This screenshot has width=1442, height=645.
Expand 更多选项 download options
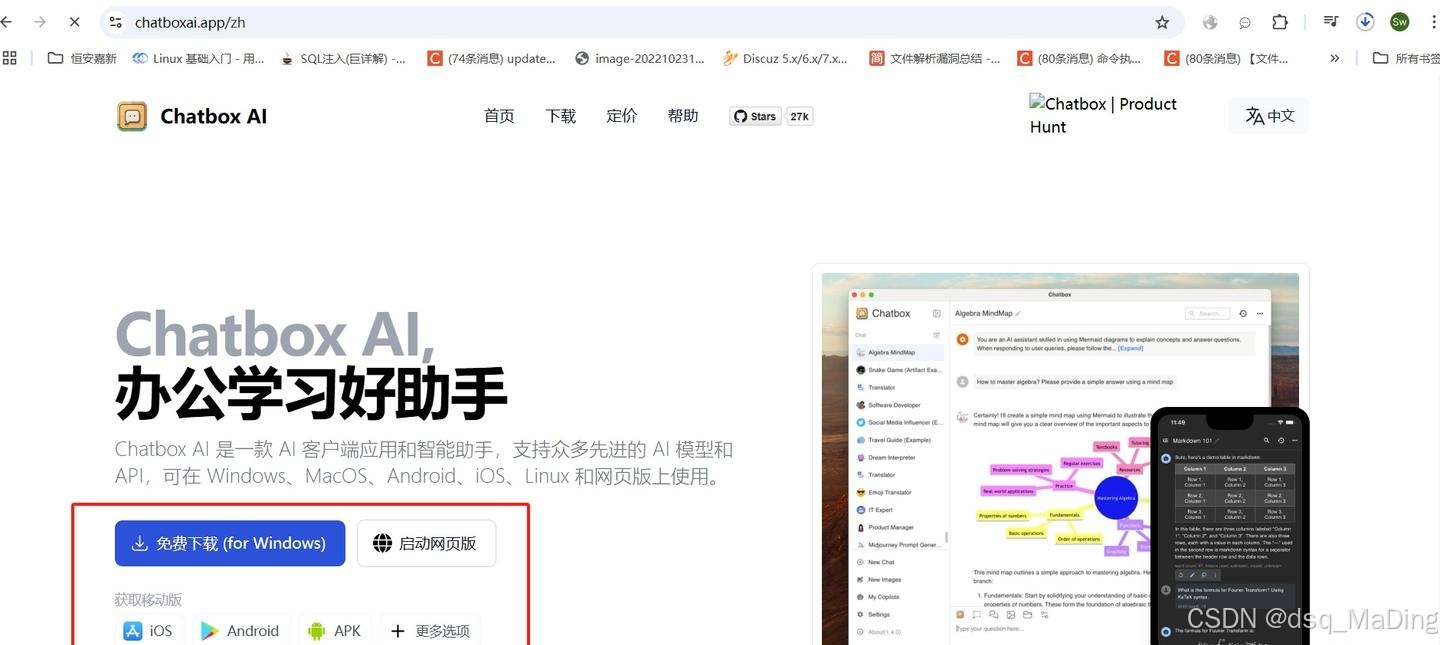tap(430, 630)
